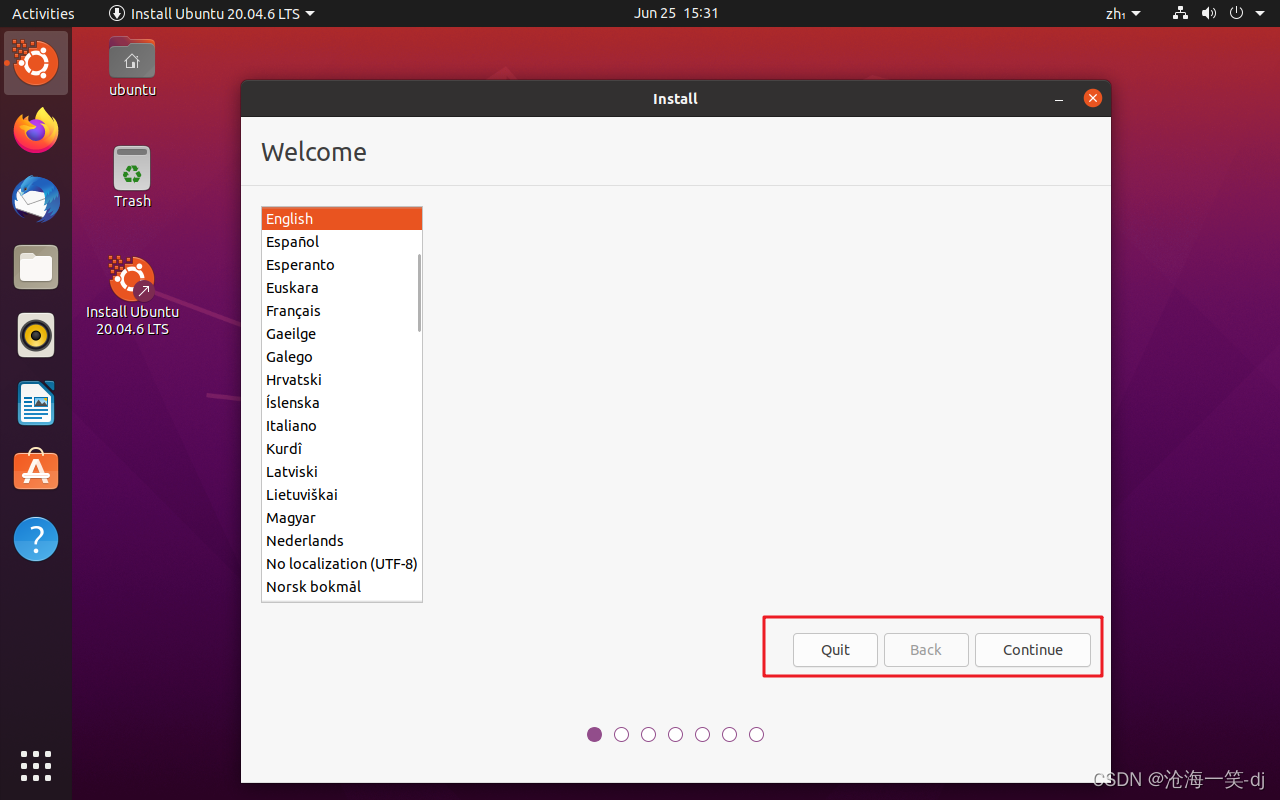Click Activities in the top bar

pos(43,13)
